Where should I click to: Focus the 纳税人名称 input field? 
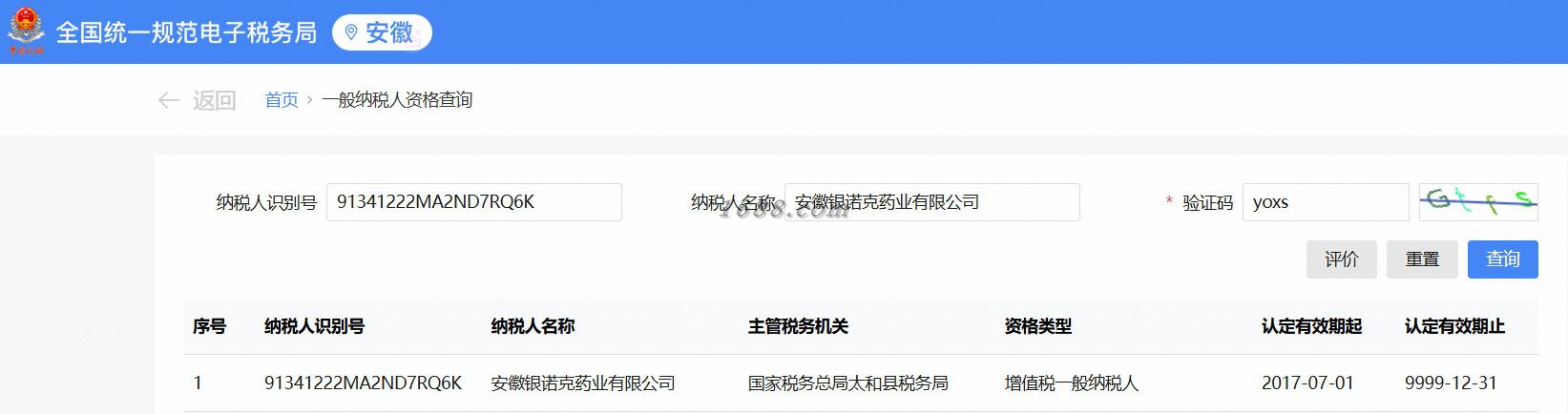(932, 202)
